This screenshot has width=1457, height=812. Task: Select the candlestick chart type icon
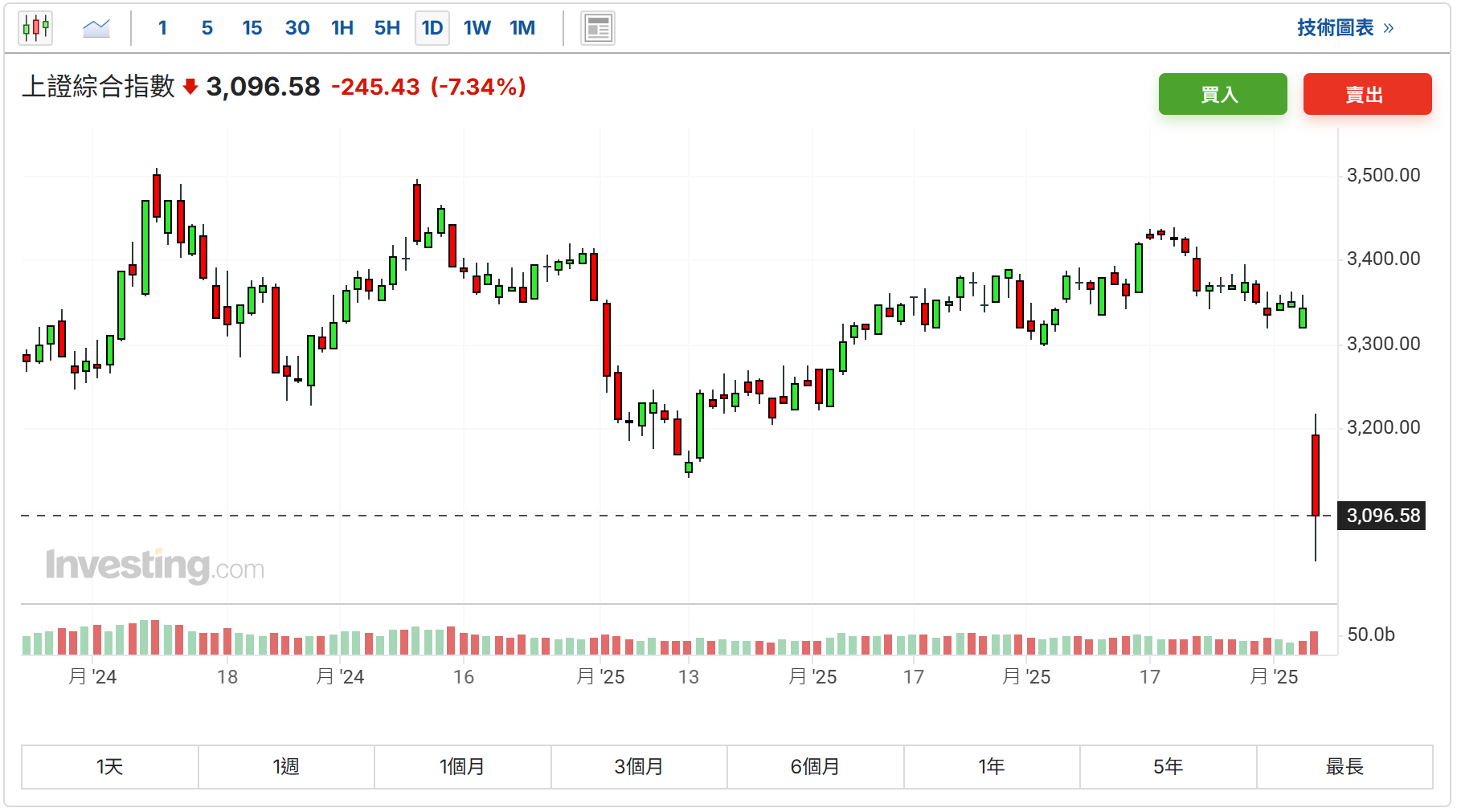tap(35, 28)
